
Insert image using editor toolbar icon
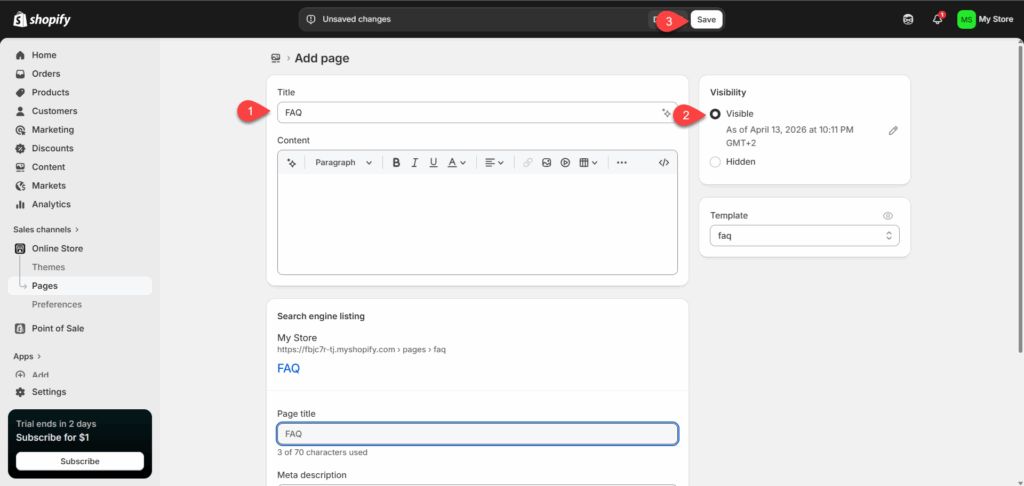(x=547, y=163)
